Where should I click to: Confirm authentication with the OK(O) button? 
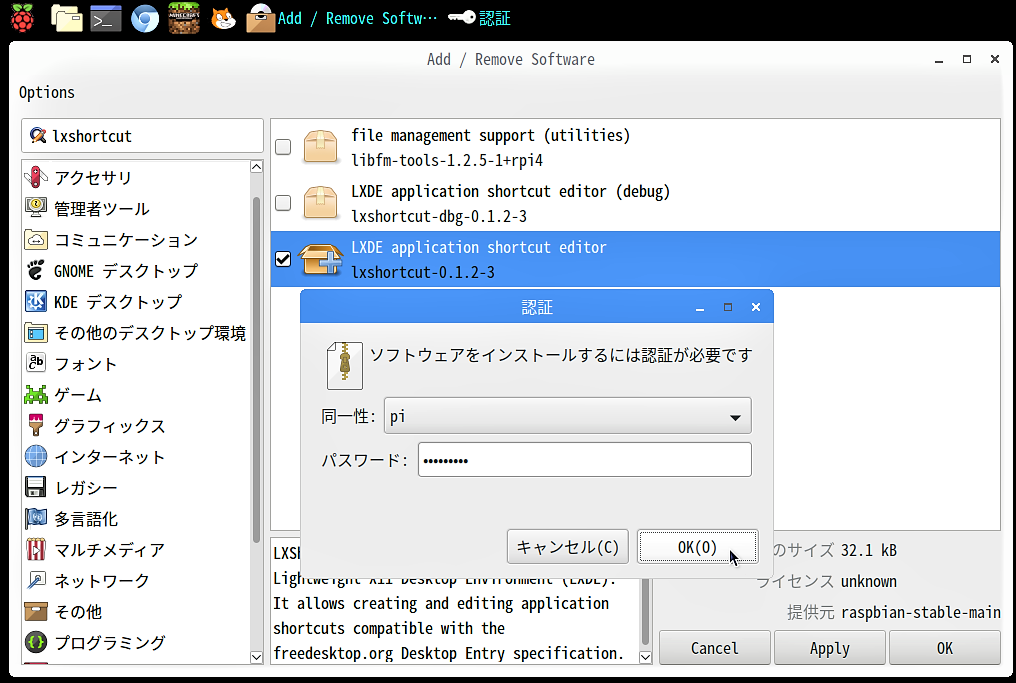pos(697,547)
